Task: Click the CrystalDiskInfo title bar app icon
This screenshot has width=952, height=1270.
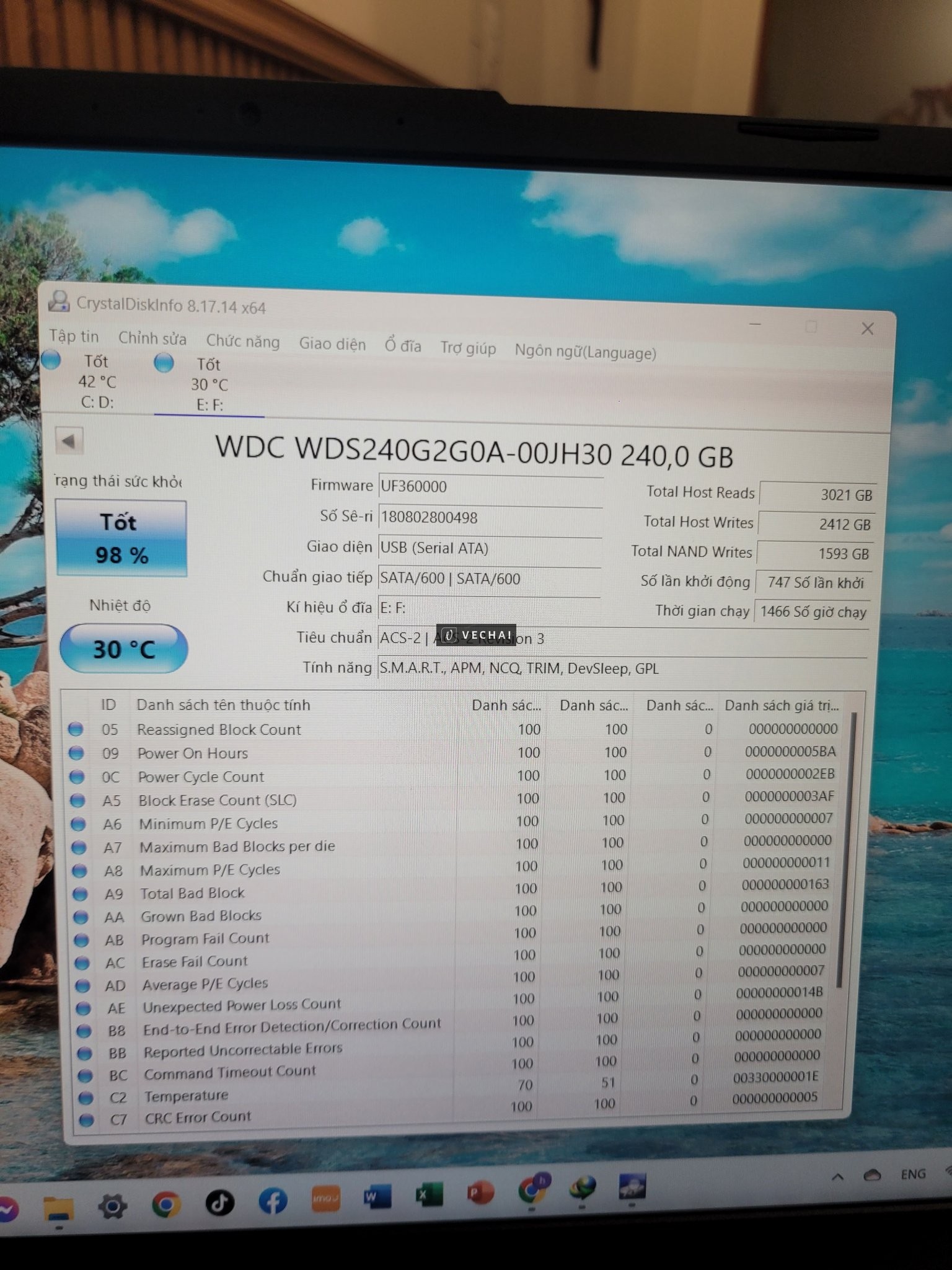Action: coord(59,302)
